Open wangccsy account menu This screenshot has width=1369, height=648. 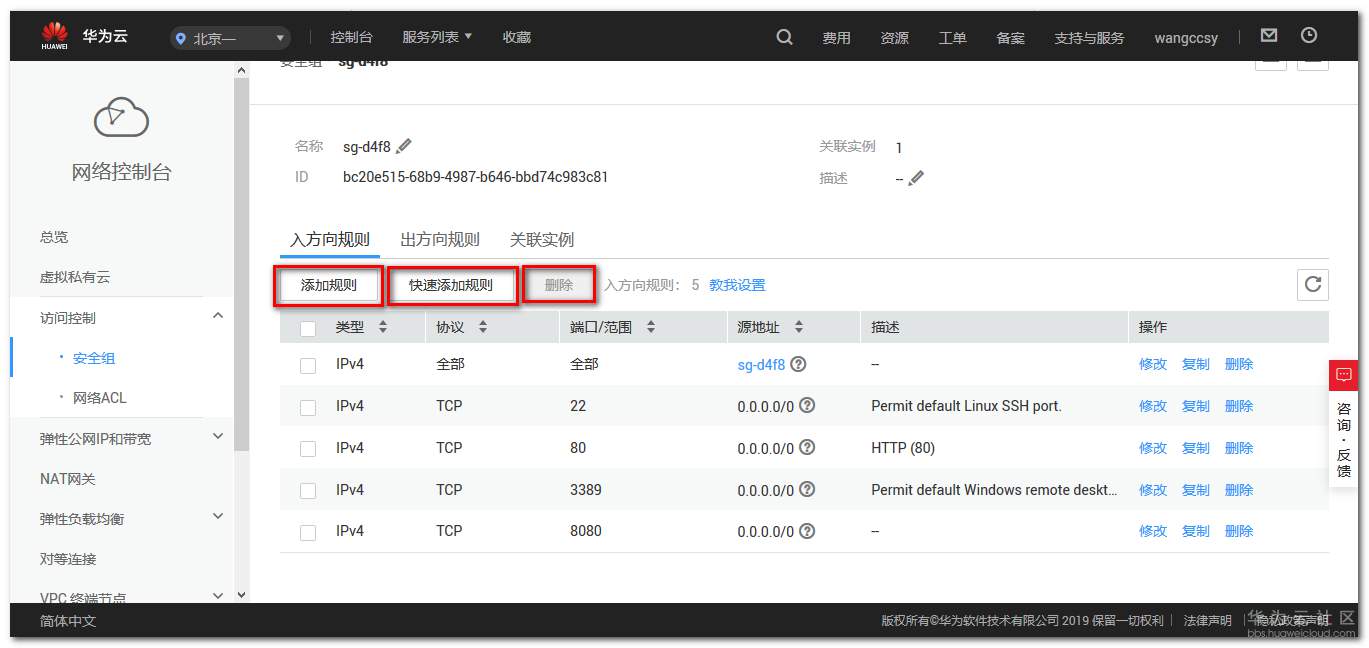coord(1186,38)
